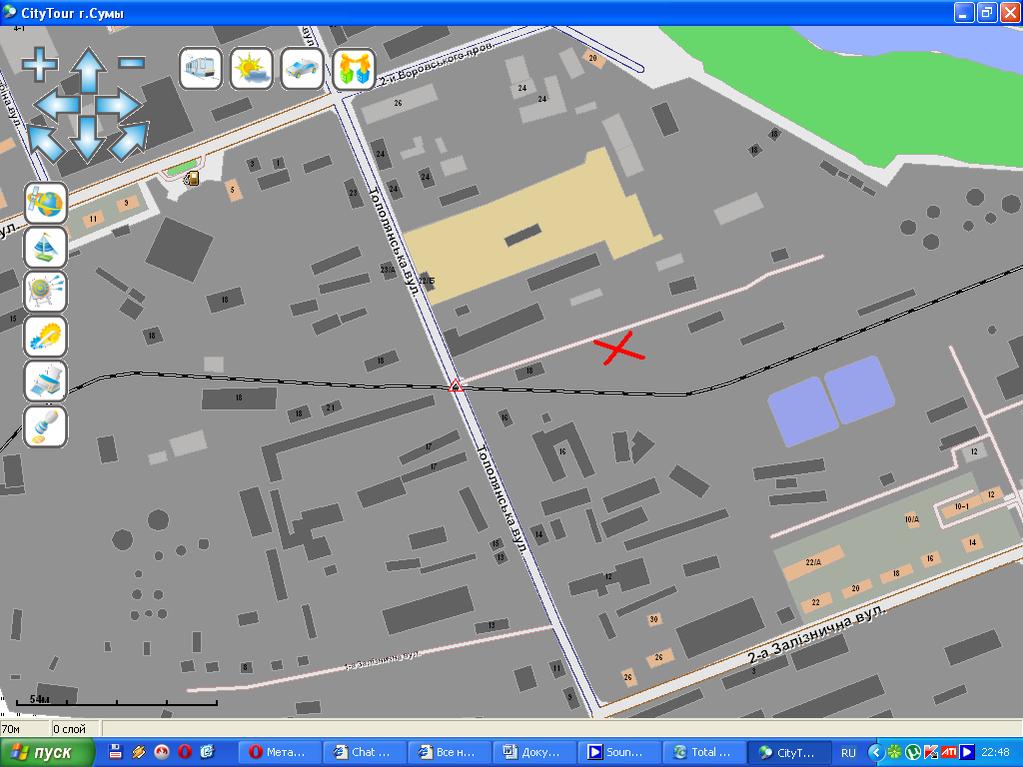Click the car route icon
The width and height of the screenshot is (1023, 767).
pyautogui.click(x=302, y=69)
